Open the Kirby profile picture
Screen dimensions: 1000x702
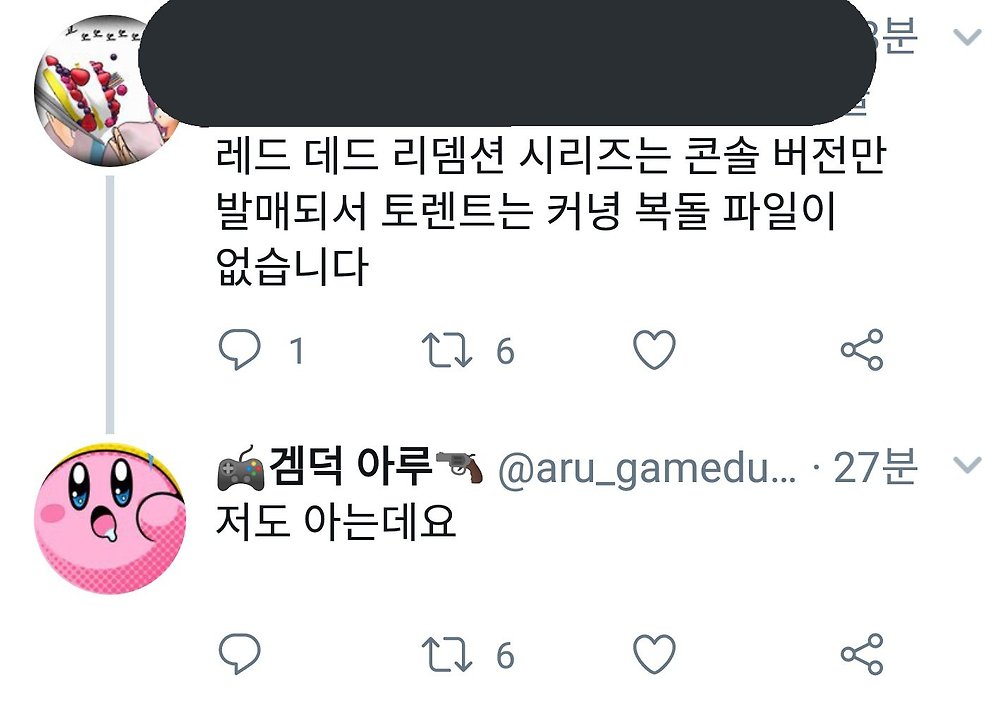(110, 518)
